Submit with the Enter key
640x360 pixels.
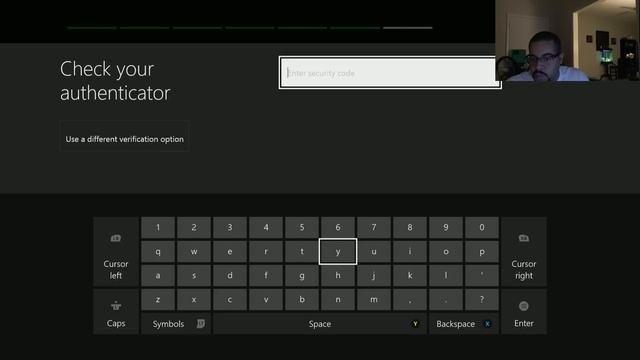click(x=524, y=312)
